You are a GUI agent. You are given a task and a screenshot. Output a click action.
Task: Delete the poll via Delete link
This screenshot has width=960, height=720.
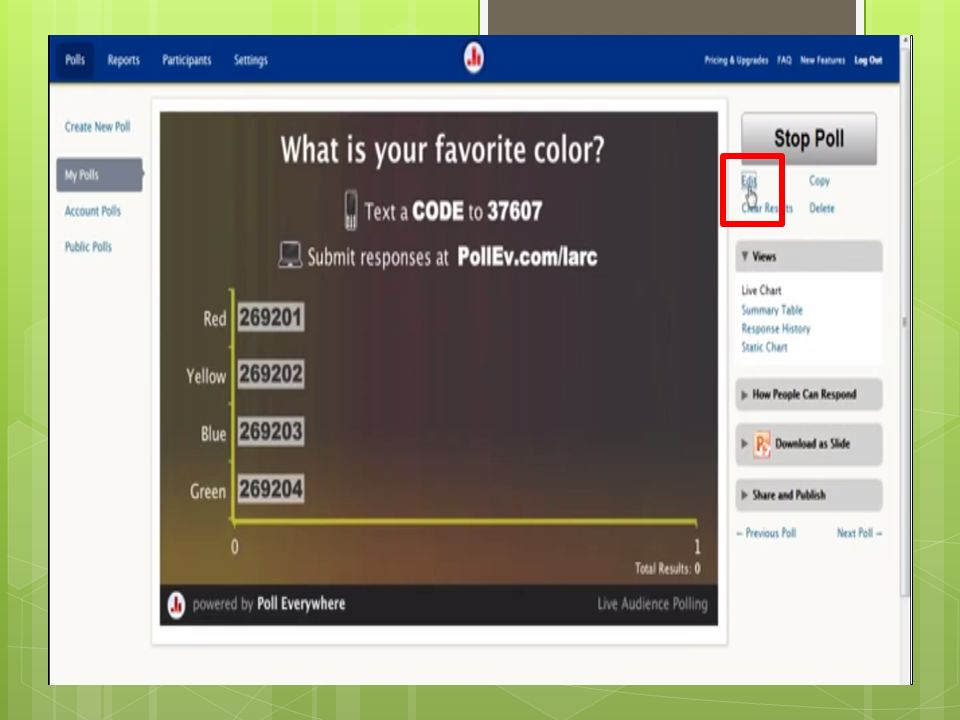pyautogui.click(x=822, y=208)
